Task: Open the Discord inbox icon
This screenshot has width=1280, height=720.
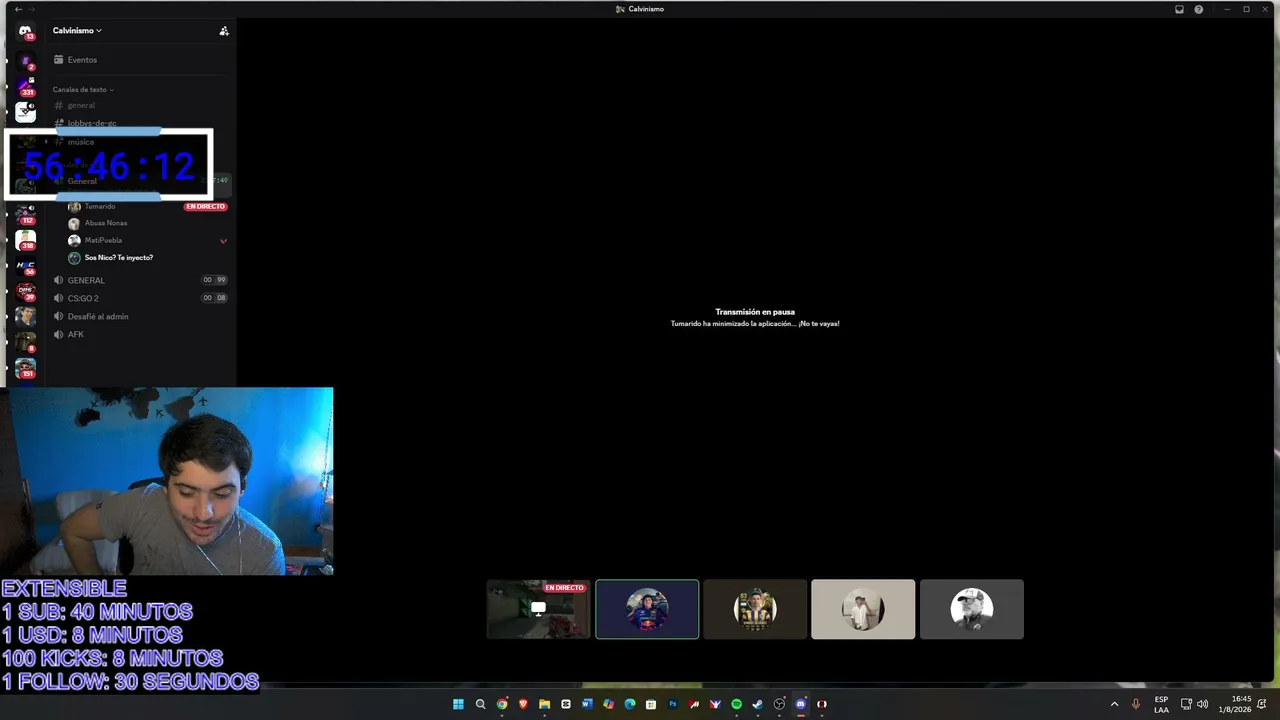Action: (1179, 9)
